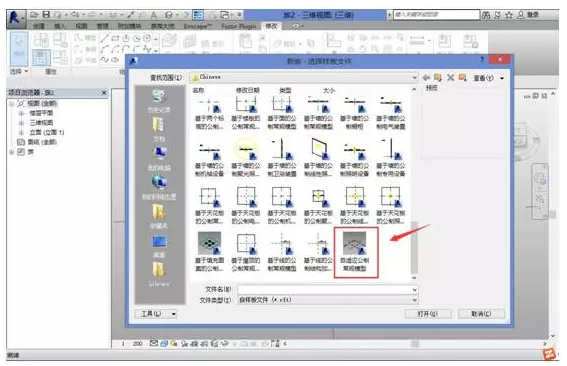Open the 文件类型 file type dropdown
567x366 pixels.
coord(414,300)
